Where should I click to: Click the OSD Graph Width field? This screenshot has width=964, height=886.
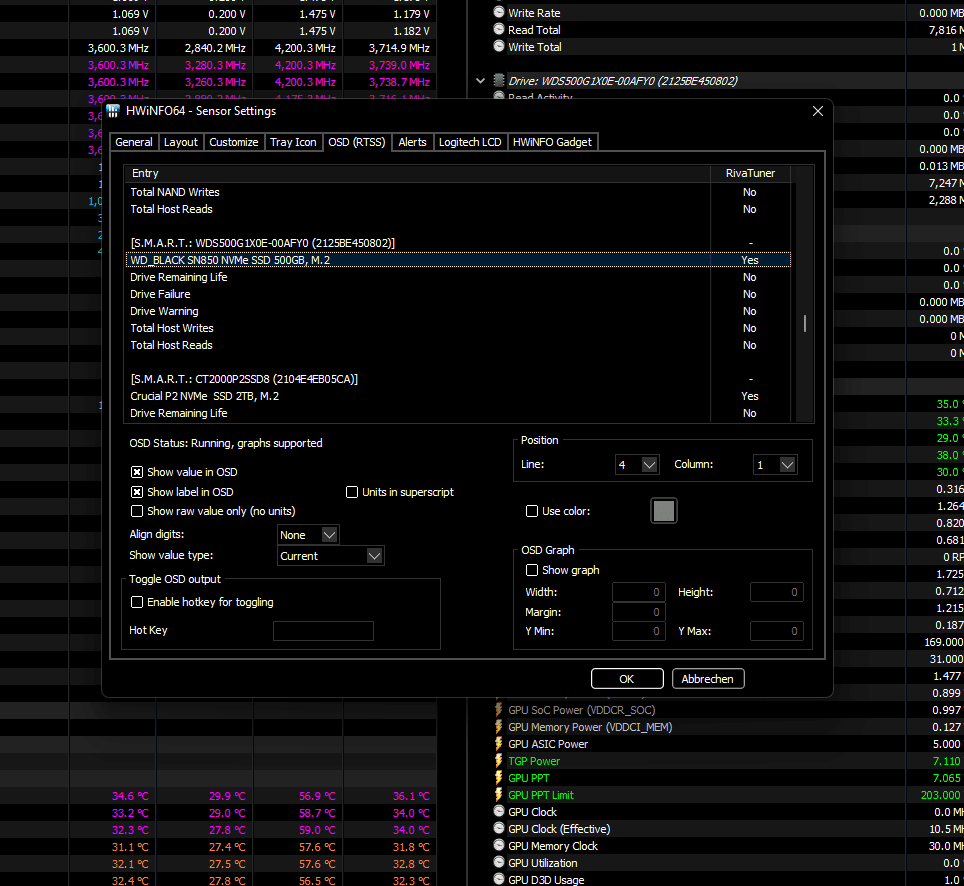click(x=639, y=592)
